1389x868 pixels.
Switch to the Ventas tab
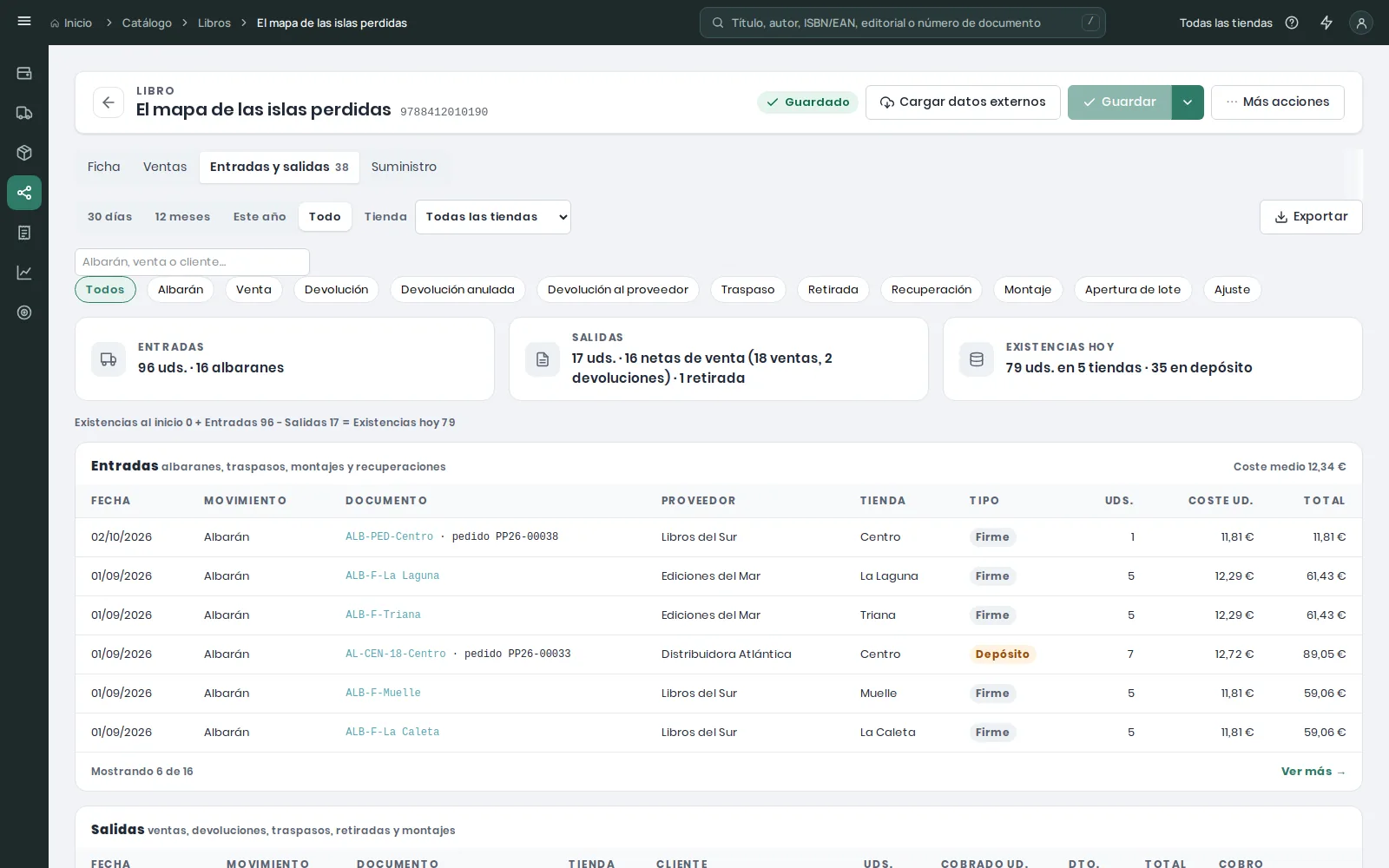point(165,168)
